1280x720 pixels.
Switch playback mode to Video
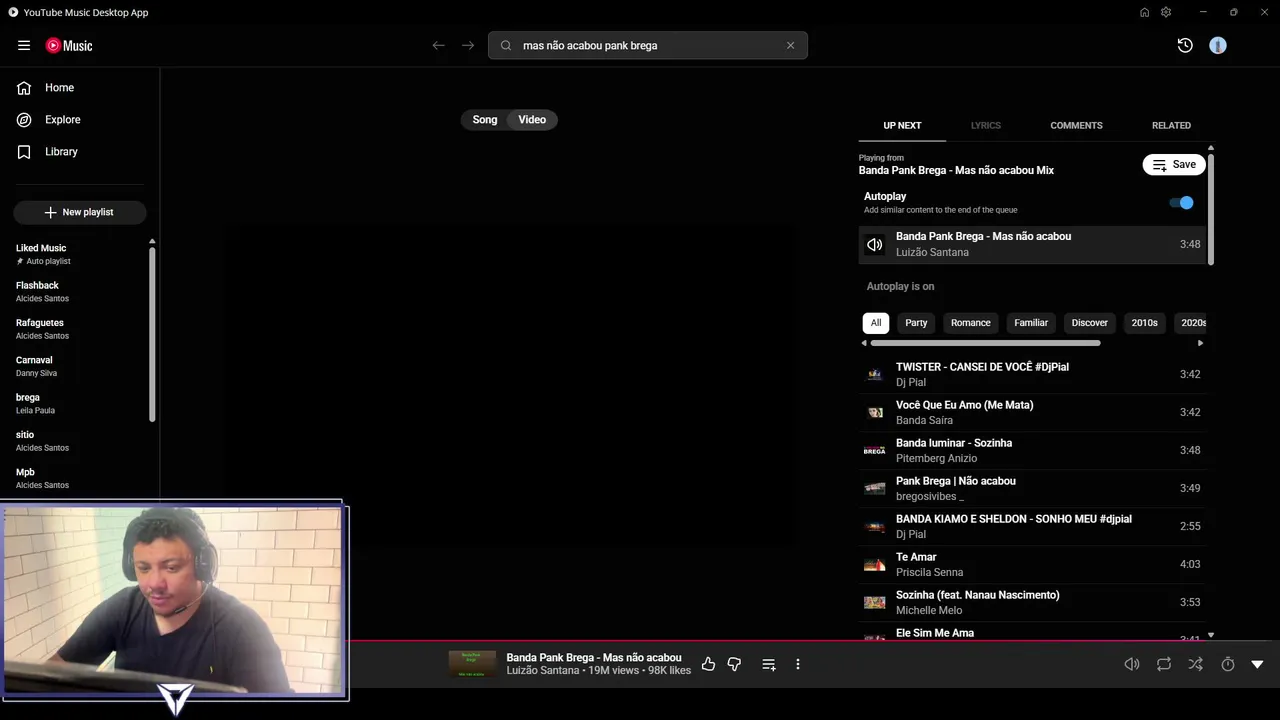pyautogui.click(x=532, y=120)
